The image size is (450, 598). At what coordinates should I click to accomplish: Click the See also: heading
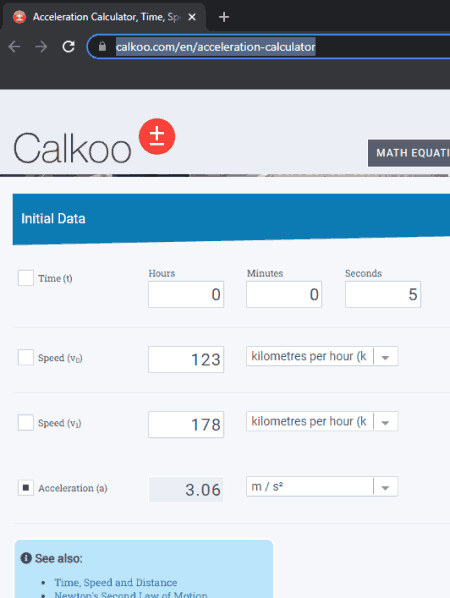click(59, 558)
